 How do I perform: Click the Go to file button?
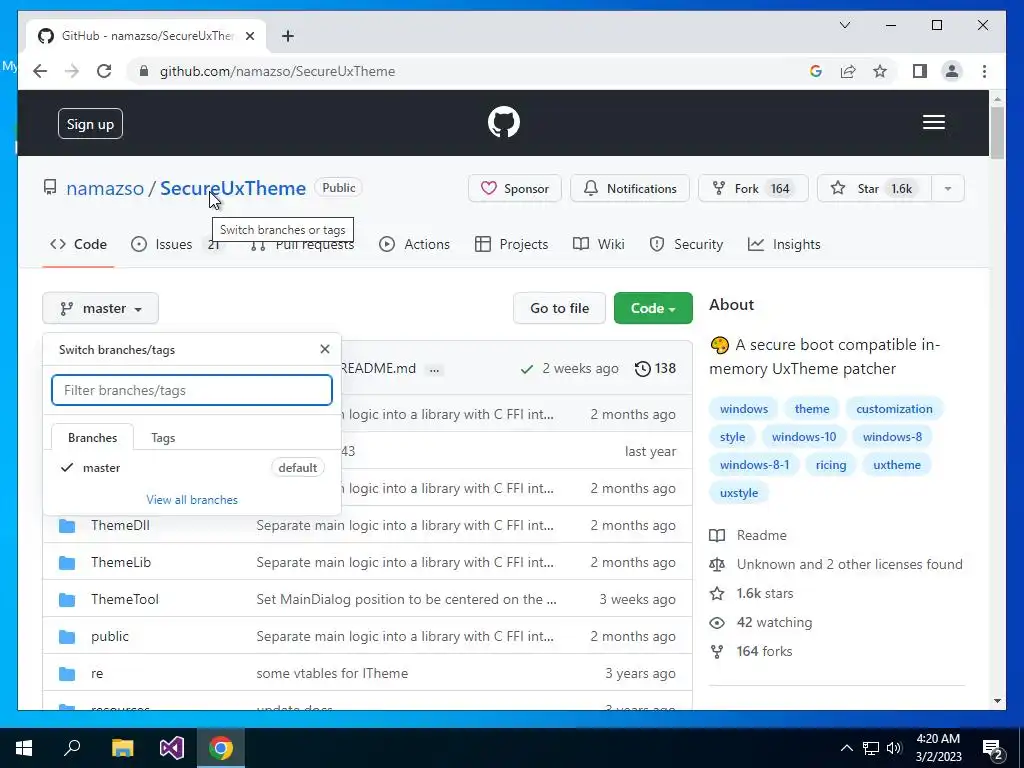559,308
